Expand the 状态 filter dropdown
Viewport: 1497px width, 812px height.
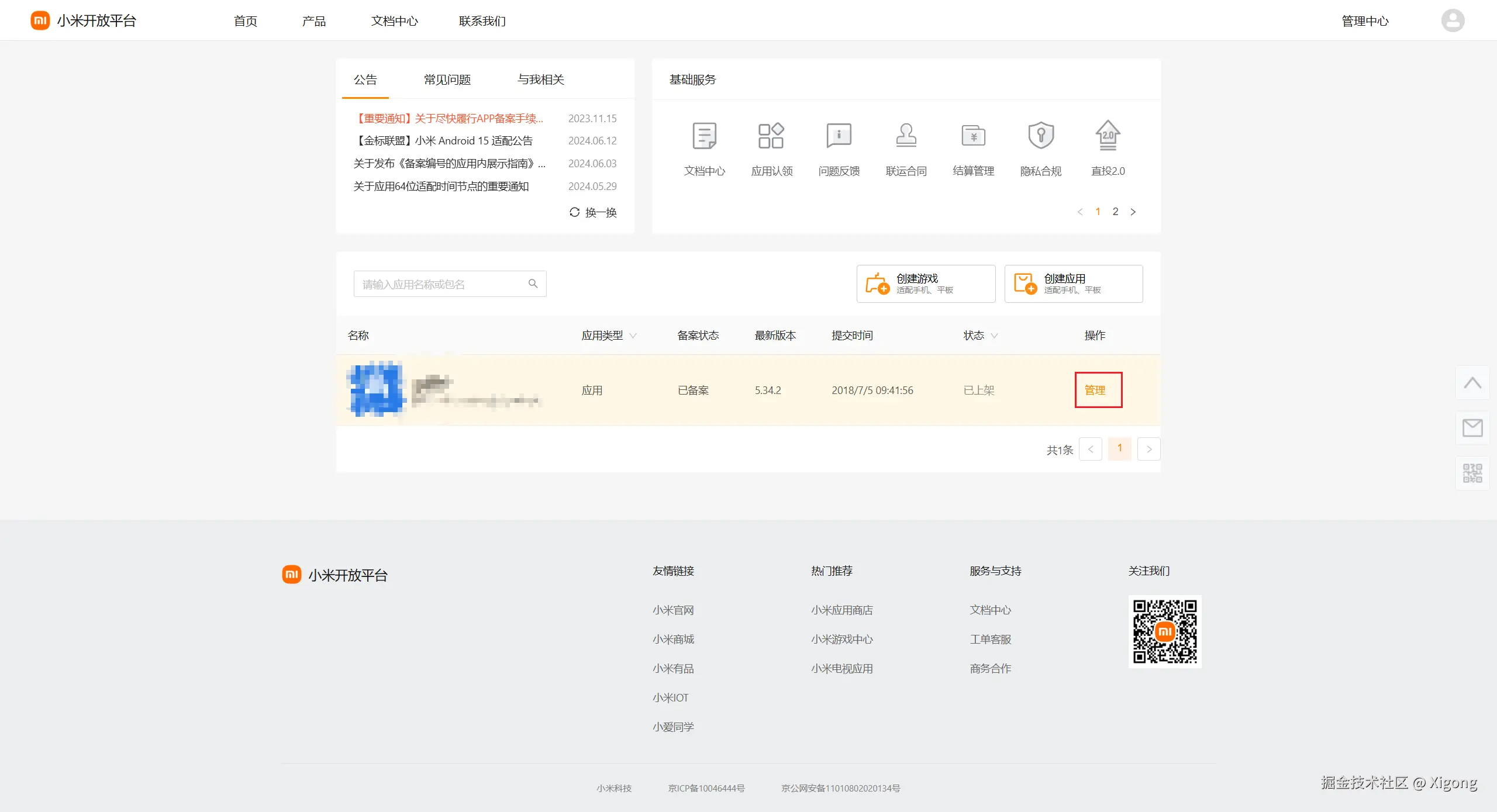point(994,336)
